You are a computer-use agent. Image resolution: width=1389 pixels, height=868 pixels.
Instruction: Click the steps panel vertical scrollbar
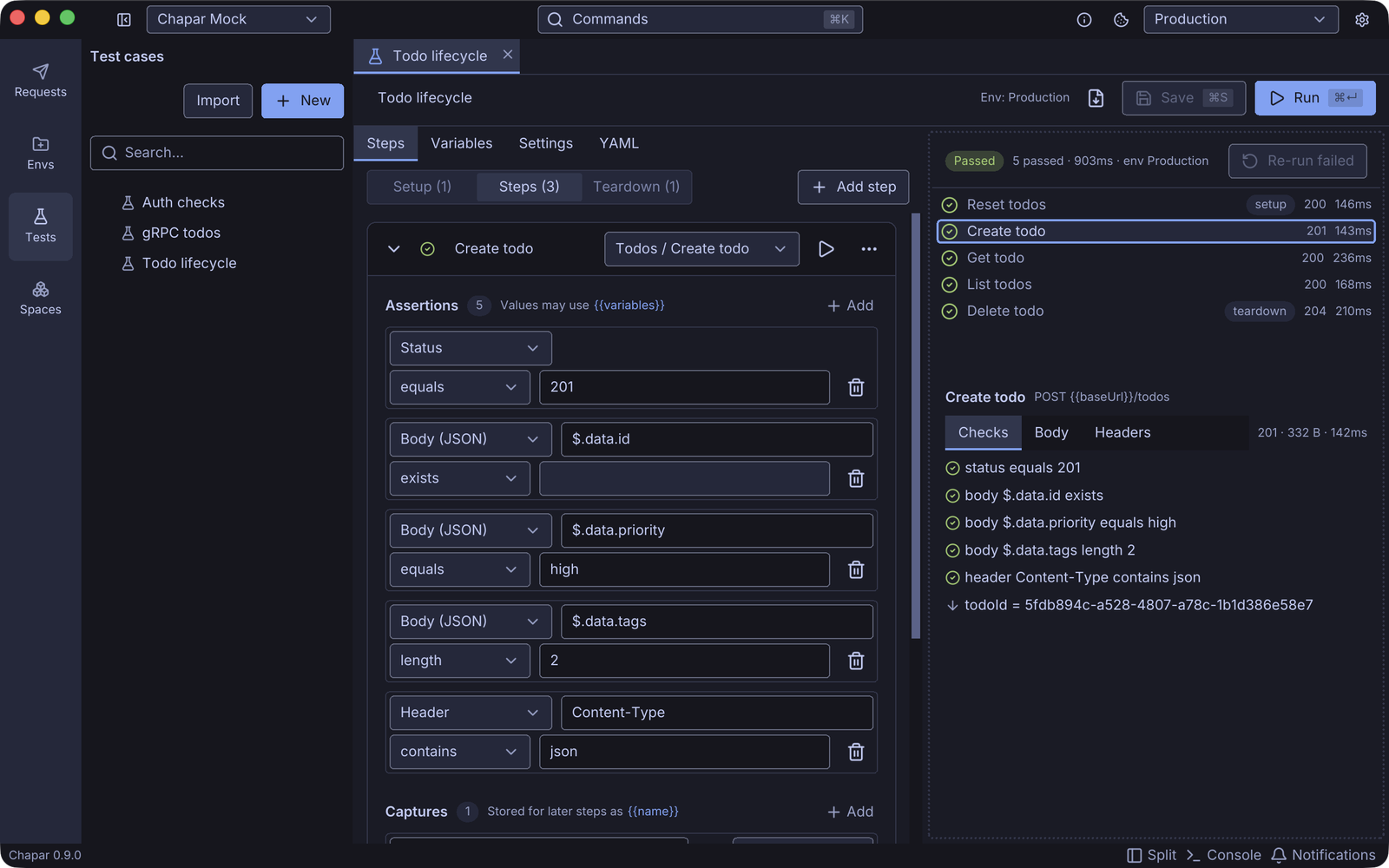915,425
